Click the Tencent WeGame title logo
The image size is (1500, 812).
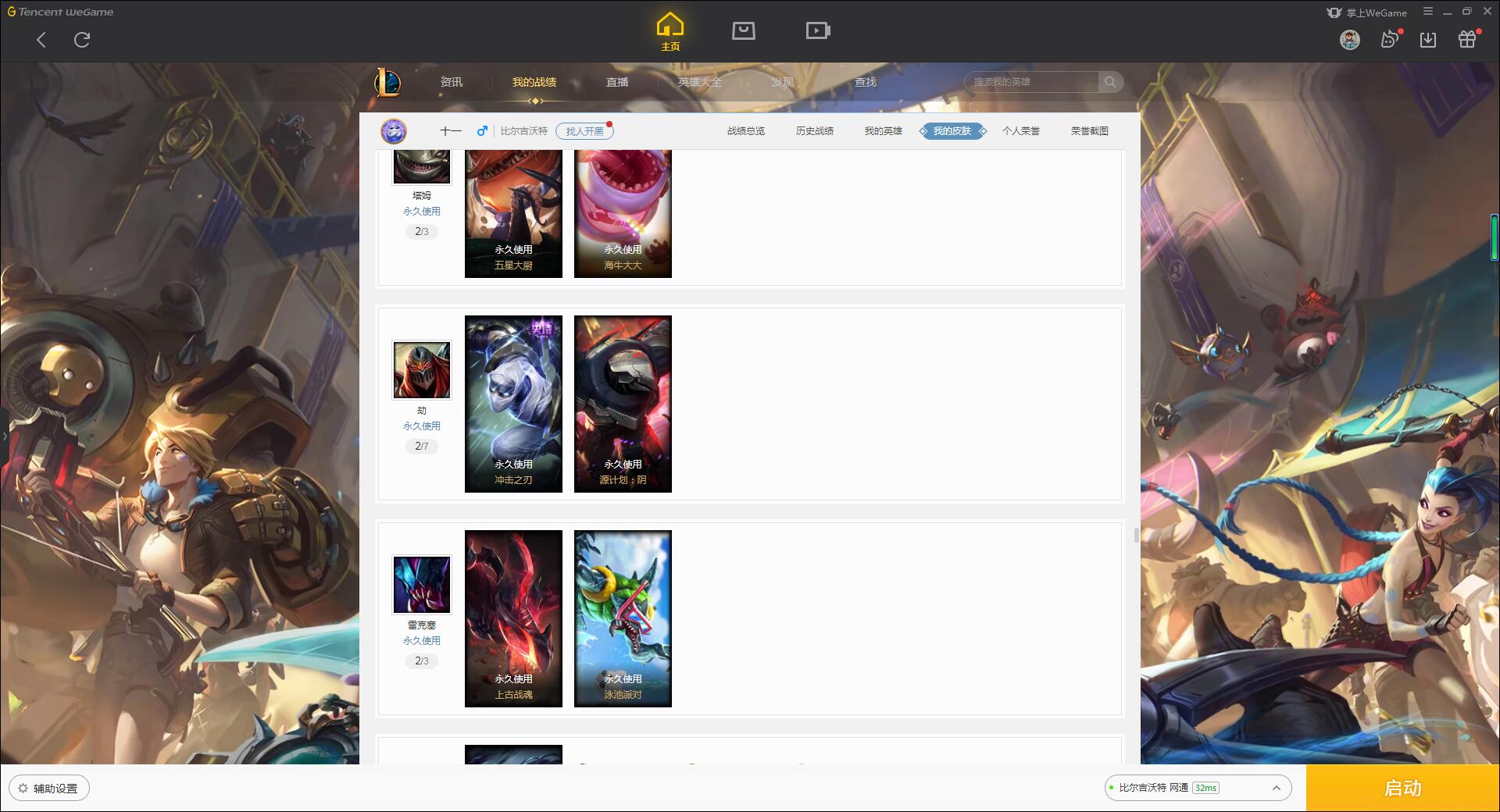[60, 12]
